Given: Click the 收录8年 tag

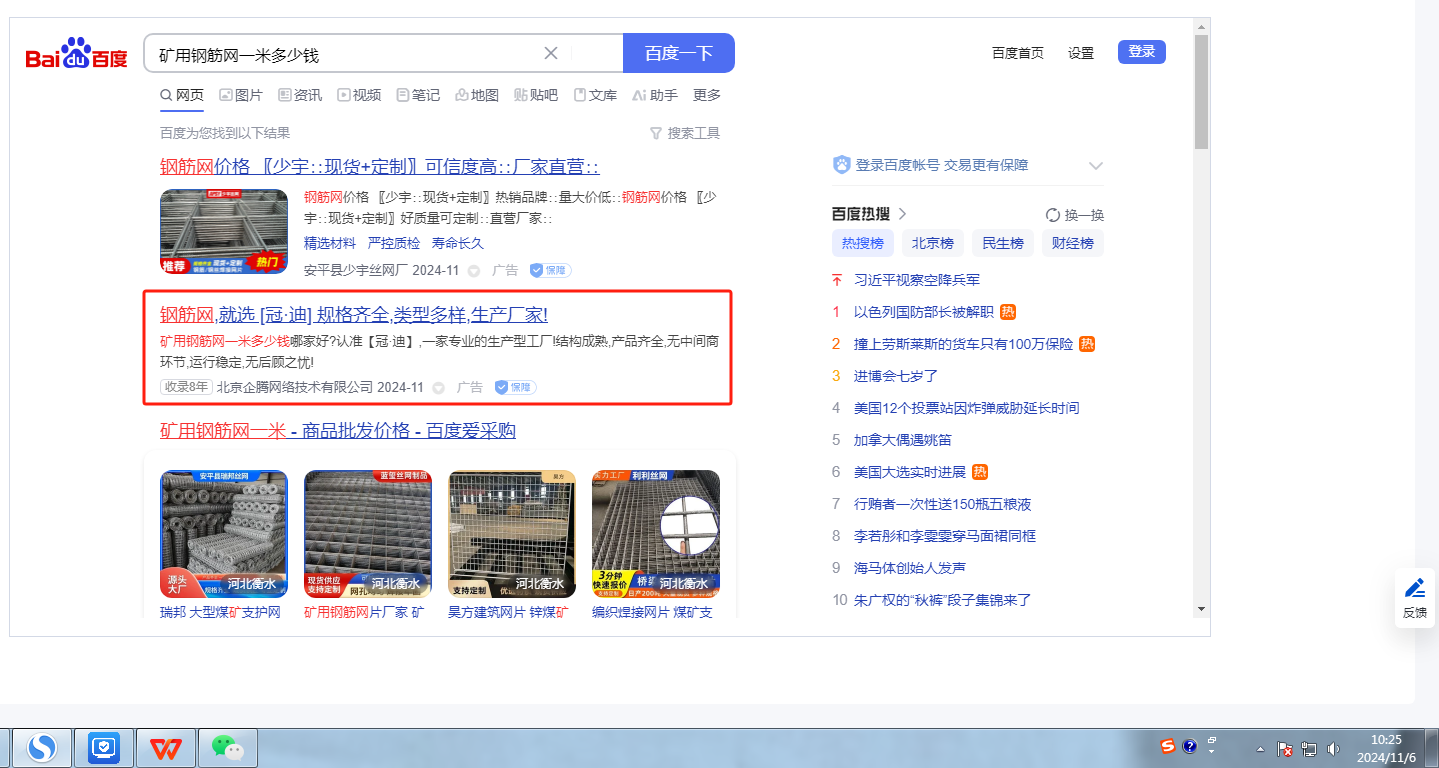Looking at the screenshot, I should pyautogui.click(x=186, y=387).
